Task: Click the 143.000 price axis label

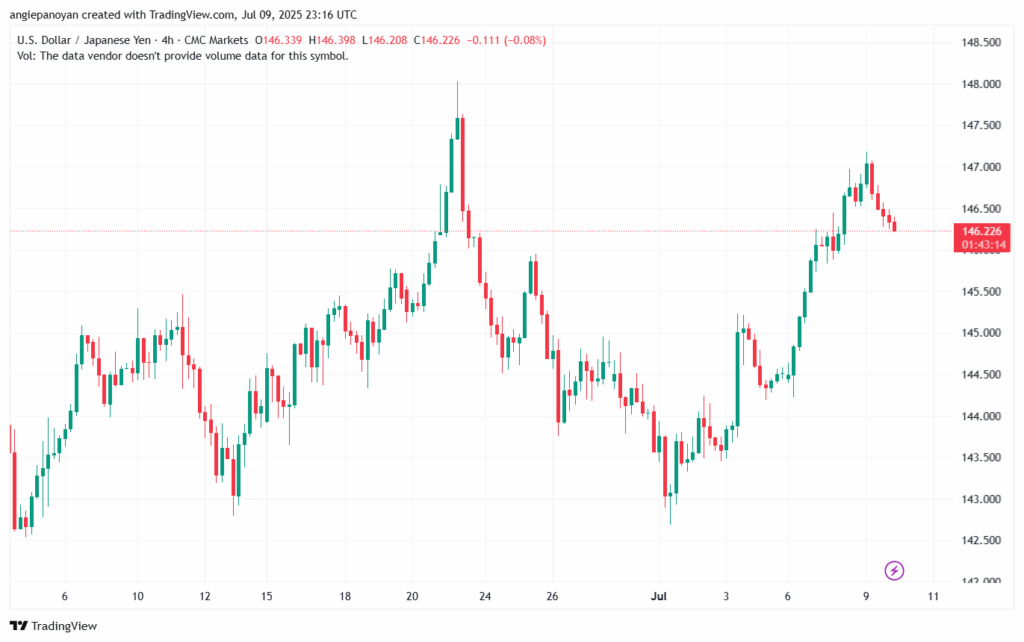Action: point(981,500)
